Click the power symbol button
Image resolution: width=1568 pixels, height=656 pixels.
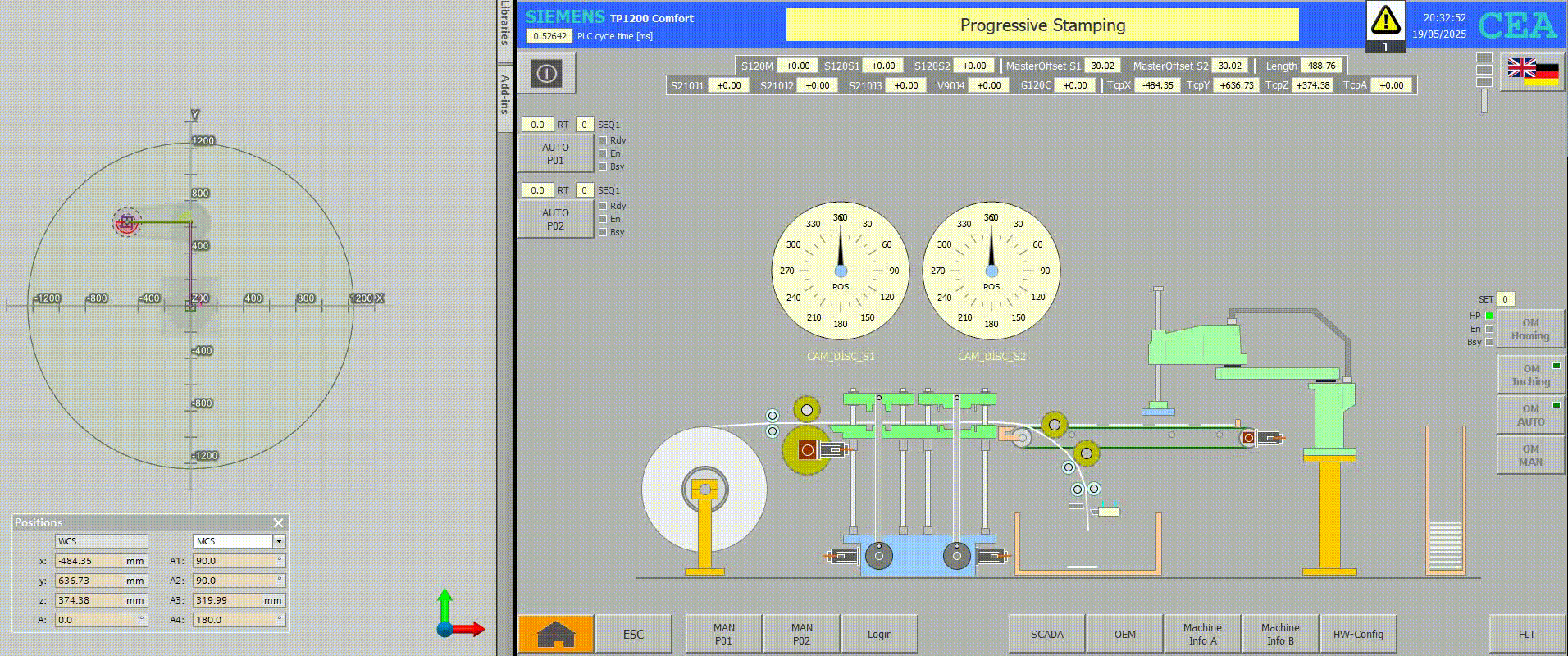pos(546,74)
